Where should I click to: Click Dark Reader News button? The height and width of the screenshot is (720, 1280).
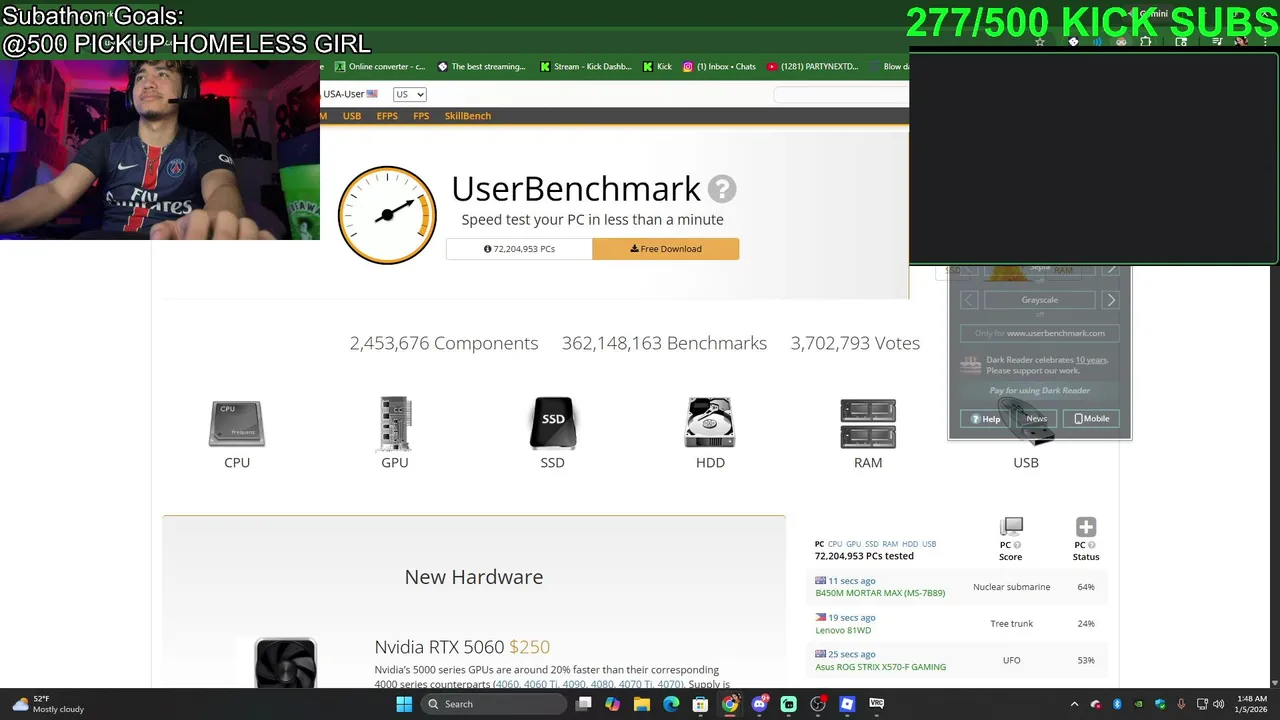tap(1037, 419)
